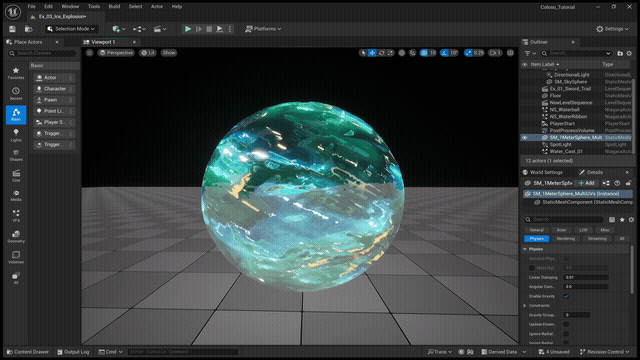Image resolution: width=640 pixels, height=360 pixels.
Task: Open the Lights category in Place Actors
Action: 16,135
